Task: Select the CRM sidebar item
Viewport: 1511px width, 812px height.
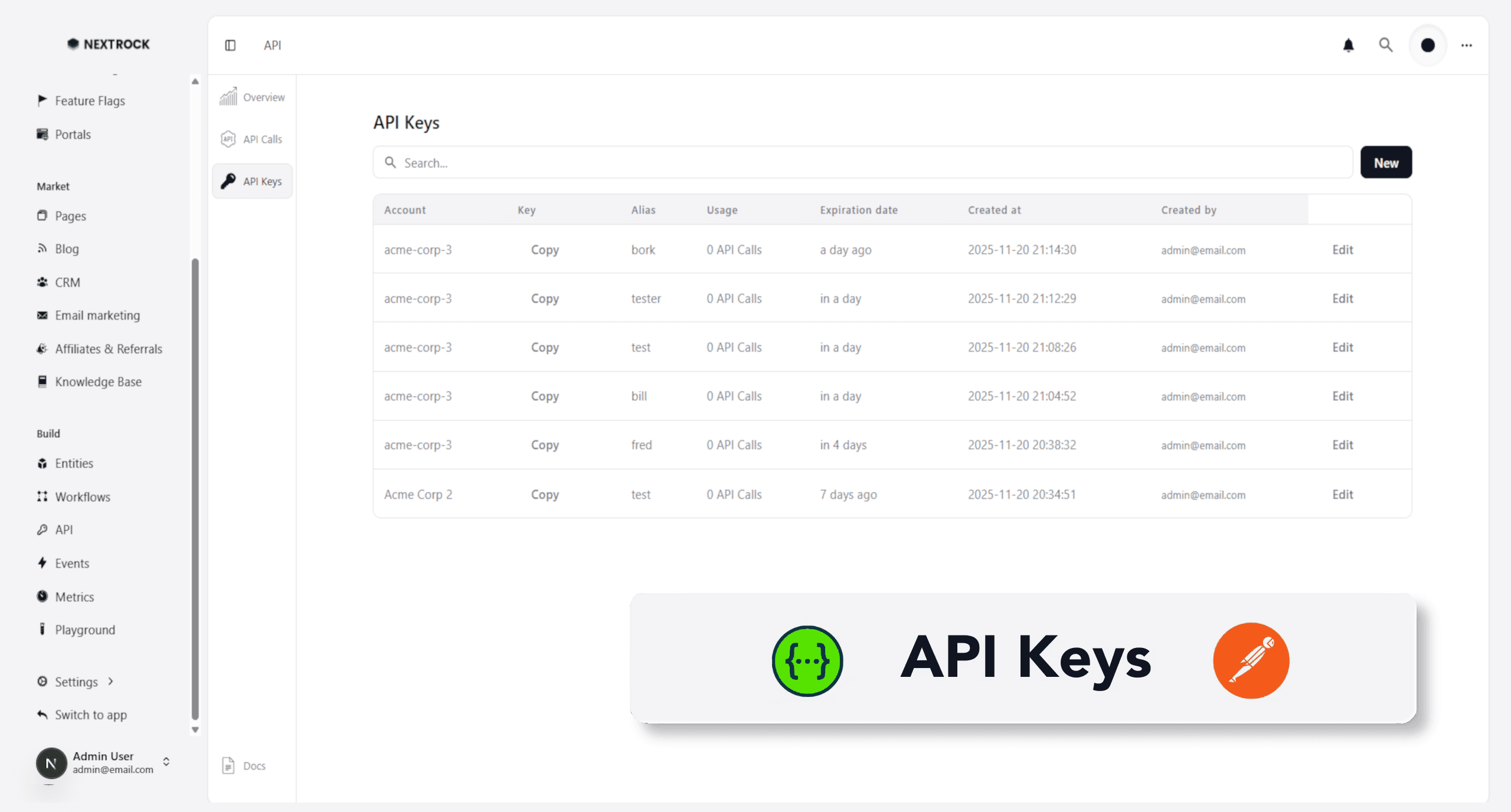Action: point(67,282)
